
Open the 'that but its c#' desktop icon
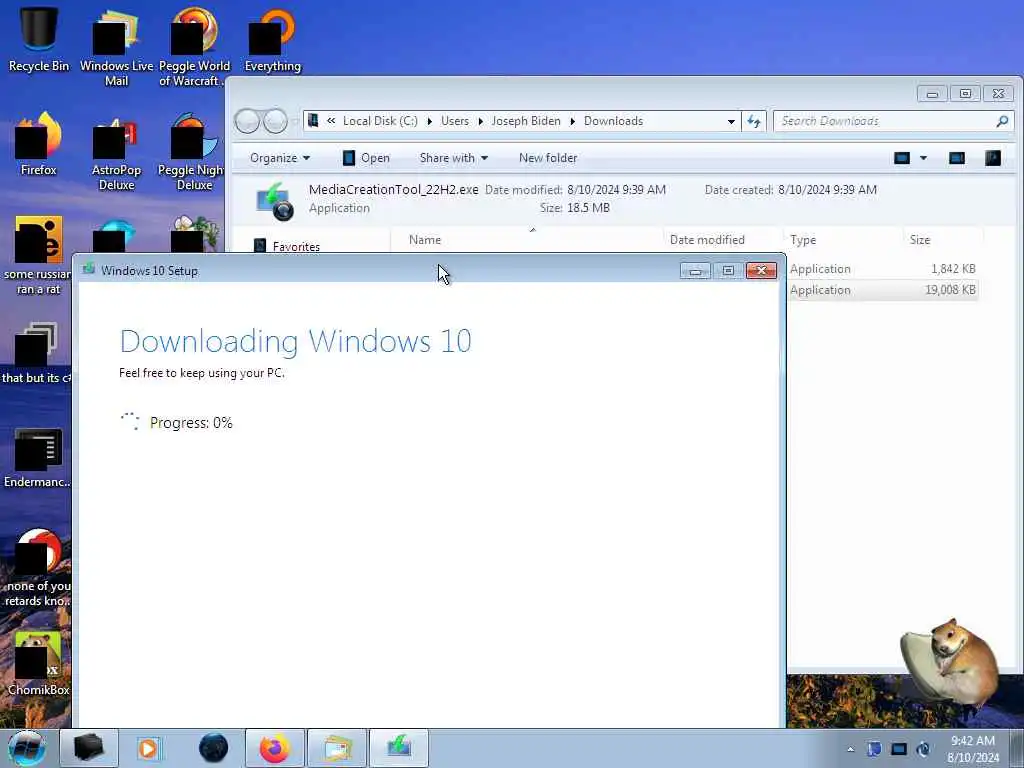click(x=36, y=351)
